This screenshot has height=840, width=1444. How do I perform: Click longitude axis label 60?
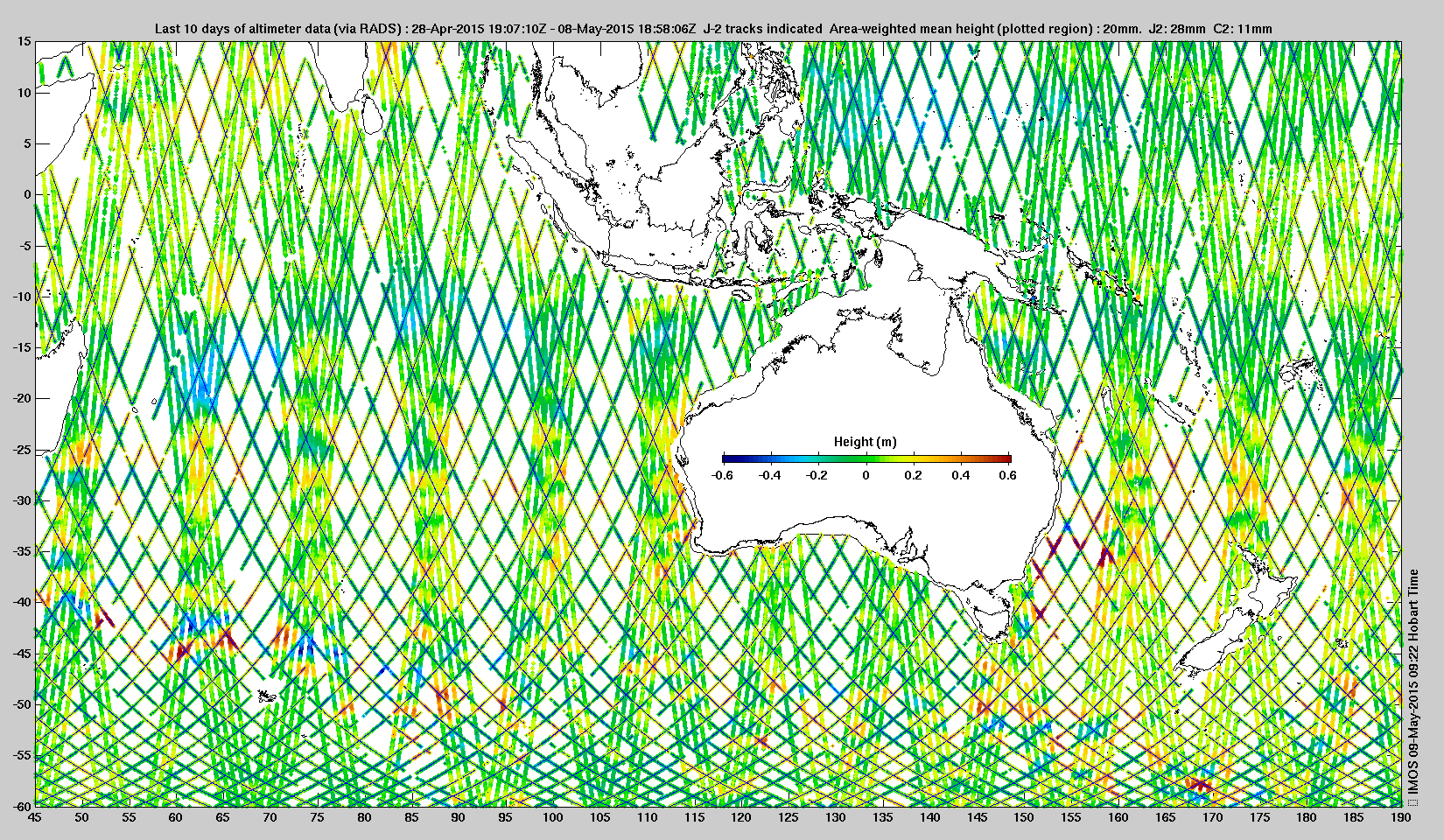[x=175, y=817]
